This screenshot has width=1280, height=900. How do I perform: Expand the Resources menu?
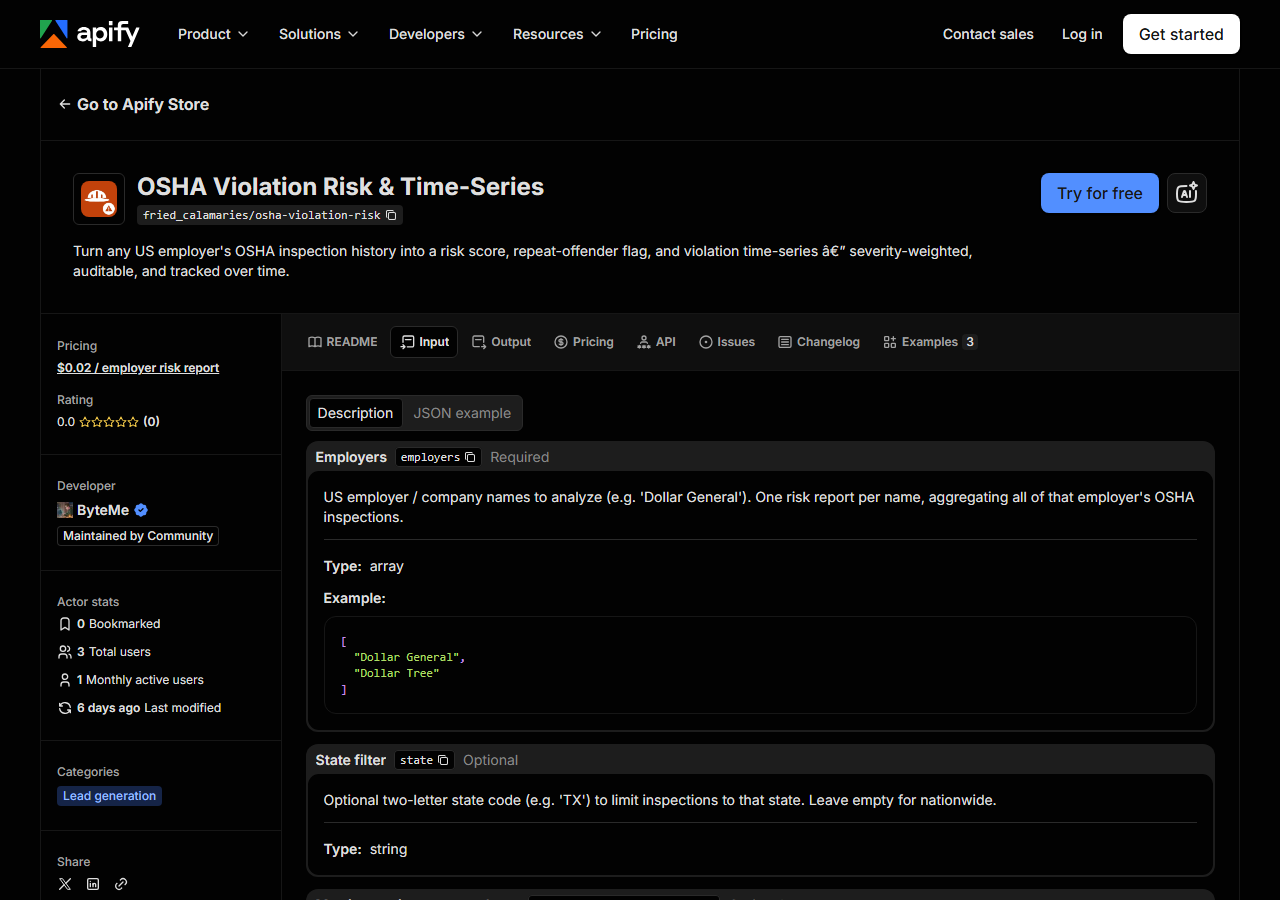tap(557, 34)
